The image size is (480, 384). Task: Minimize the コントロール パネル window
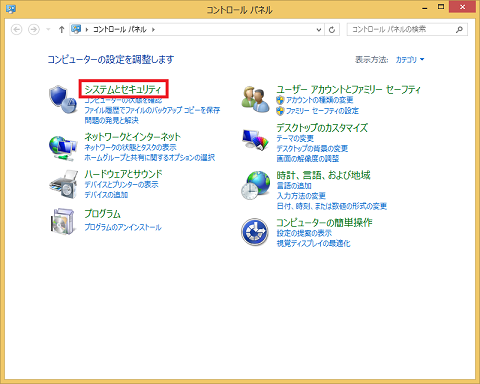[x=425, y=7]
